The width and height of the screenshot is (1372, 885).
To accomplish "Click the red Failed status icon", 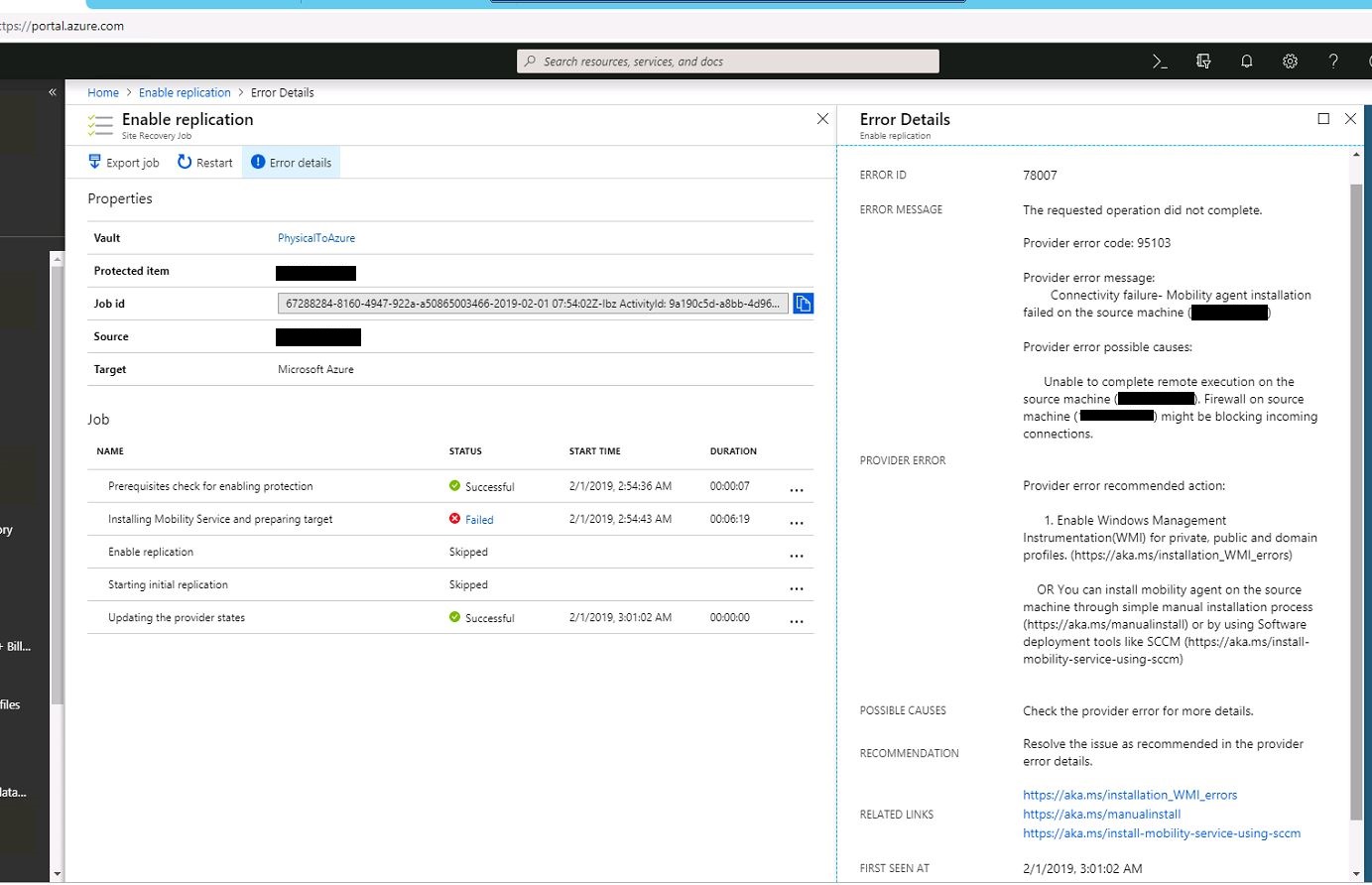I will 454,519.
